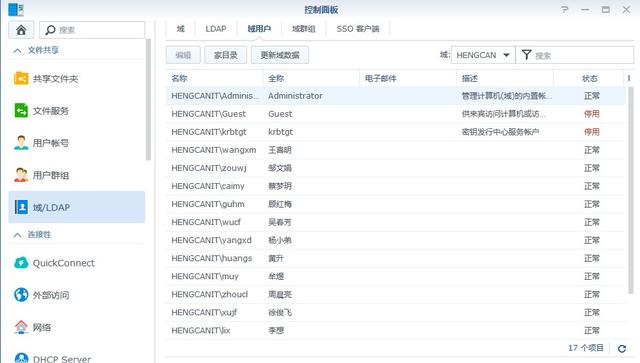The width and height of the screenshot is (640, 363).
Task: Sort by 状态 (Status) column header
Action: coord(589,78)
